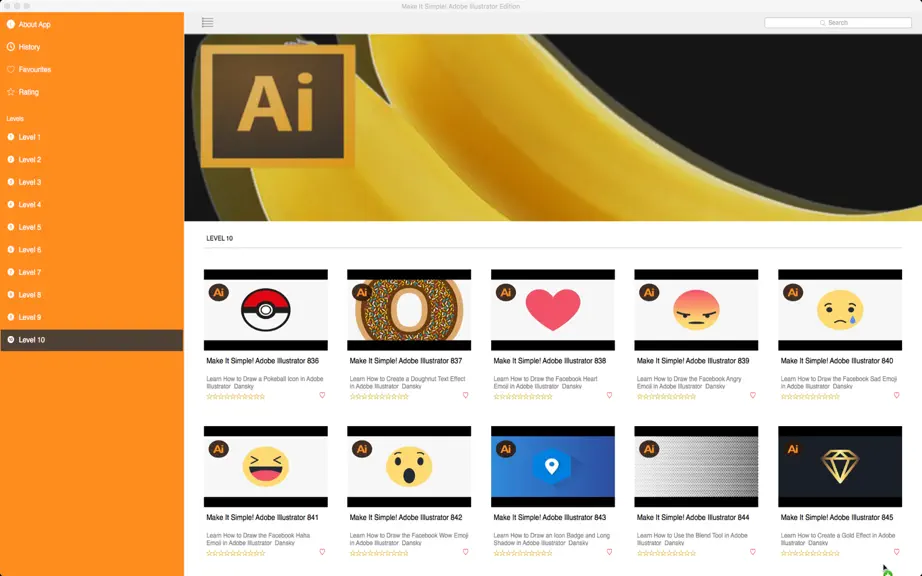Viewport: 922px width, 576px height.
Task: Favourite the Doughnut Text Effect tutorial heart
Action: [466, 395]
